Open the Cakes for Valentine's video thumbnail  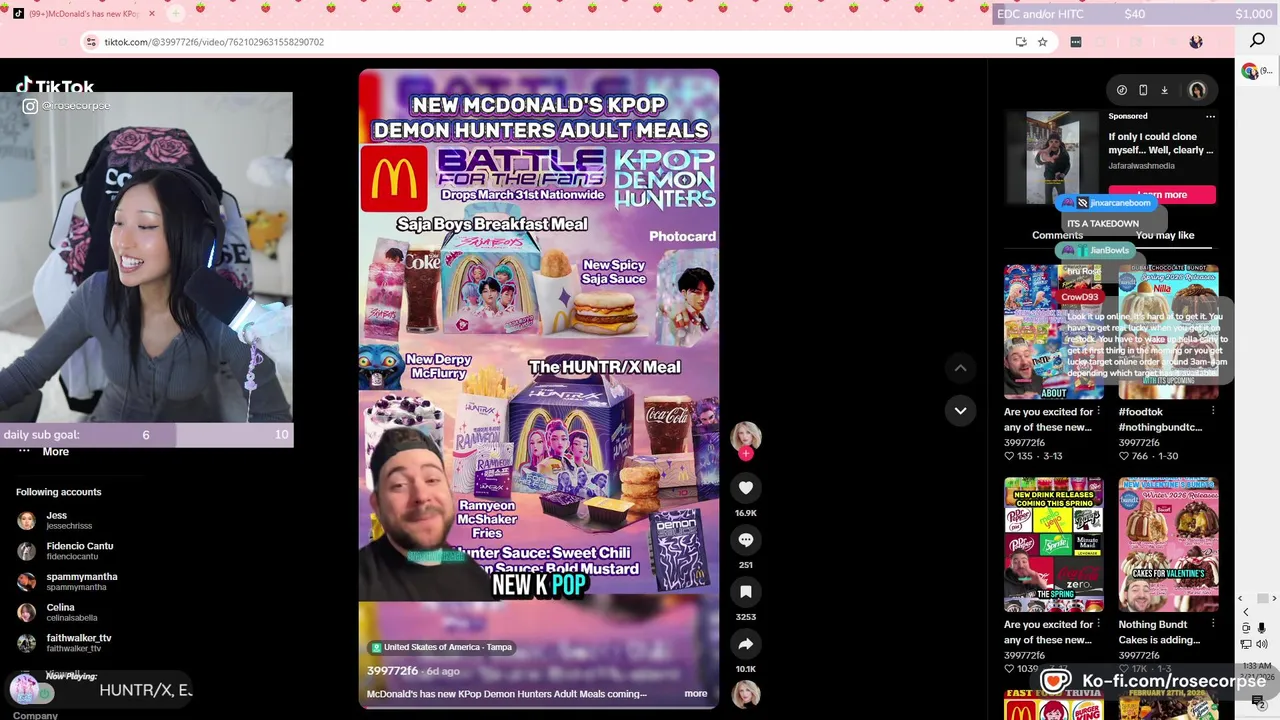[1168, 545]
